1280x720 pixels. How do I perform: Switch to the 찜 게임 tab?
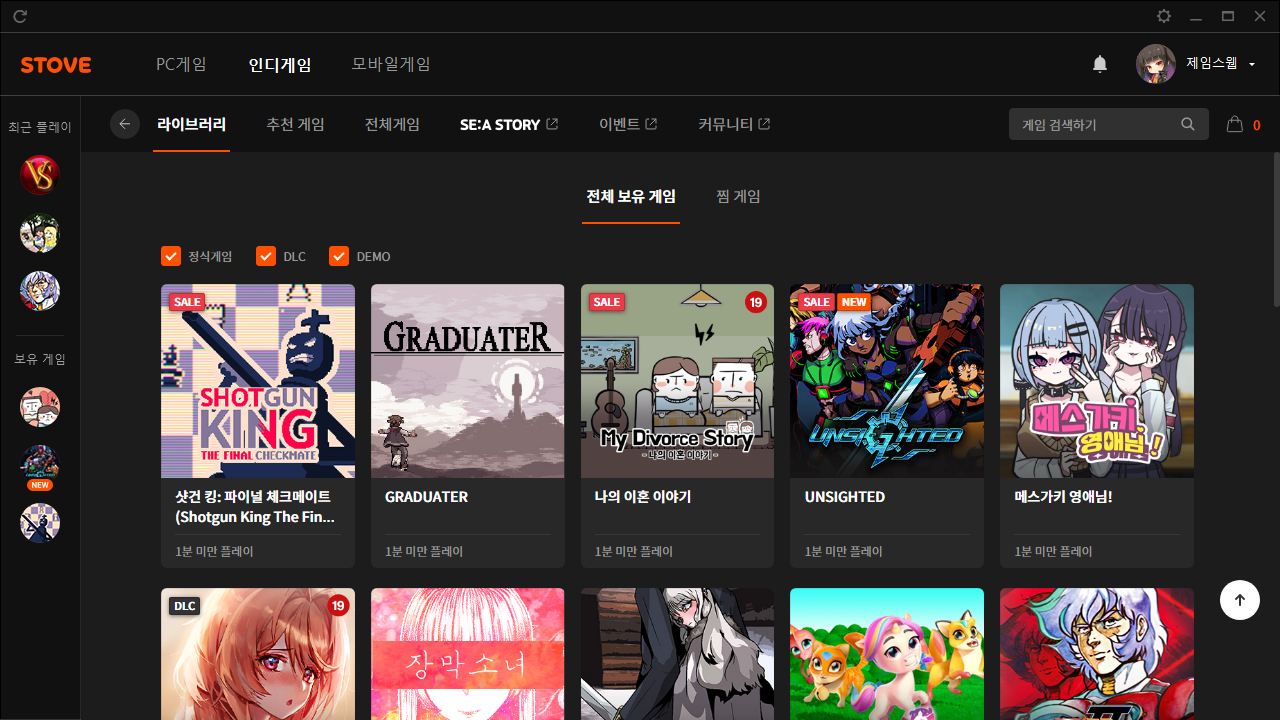click(x=738, y=196)
